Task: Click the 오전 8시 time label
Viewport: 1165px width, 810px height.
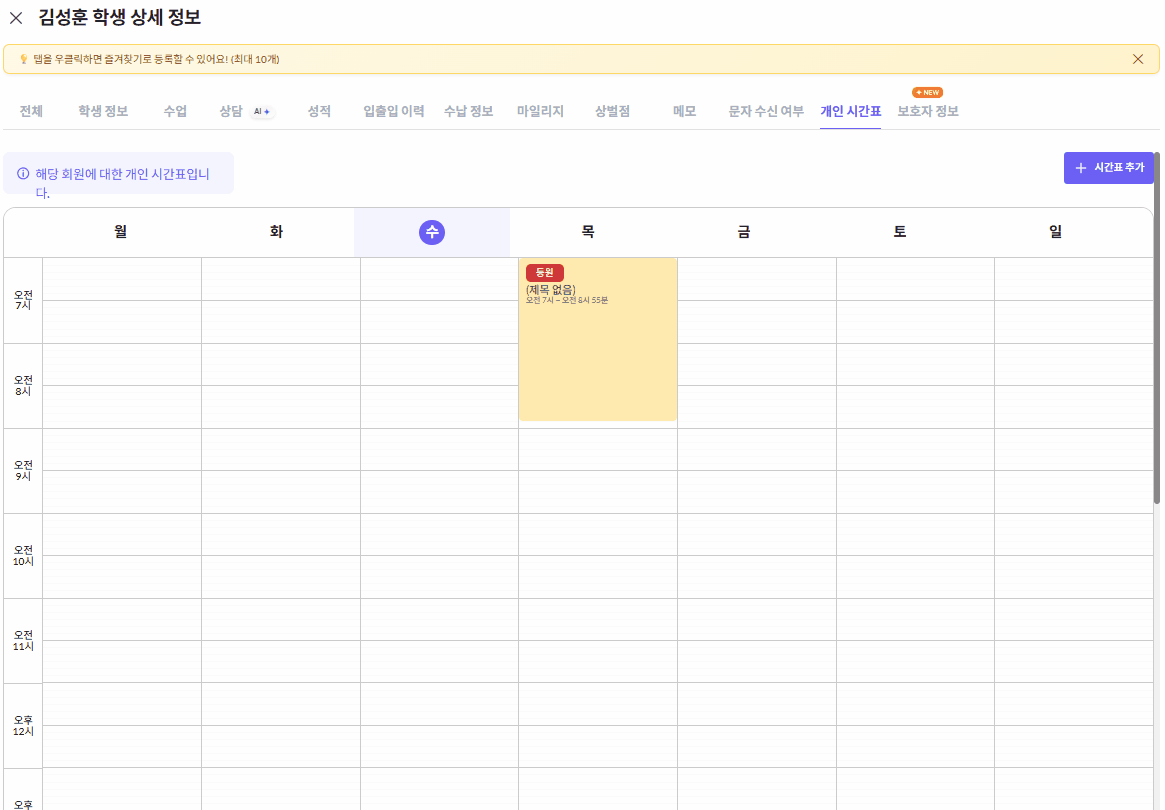Action: point(23,386)
